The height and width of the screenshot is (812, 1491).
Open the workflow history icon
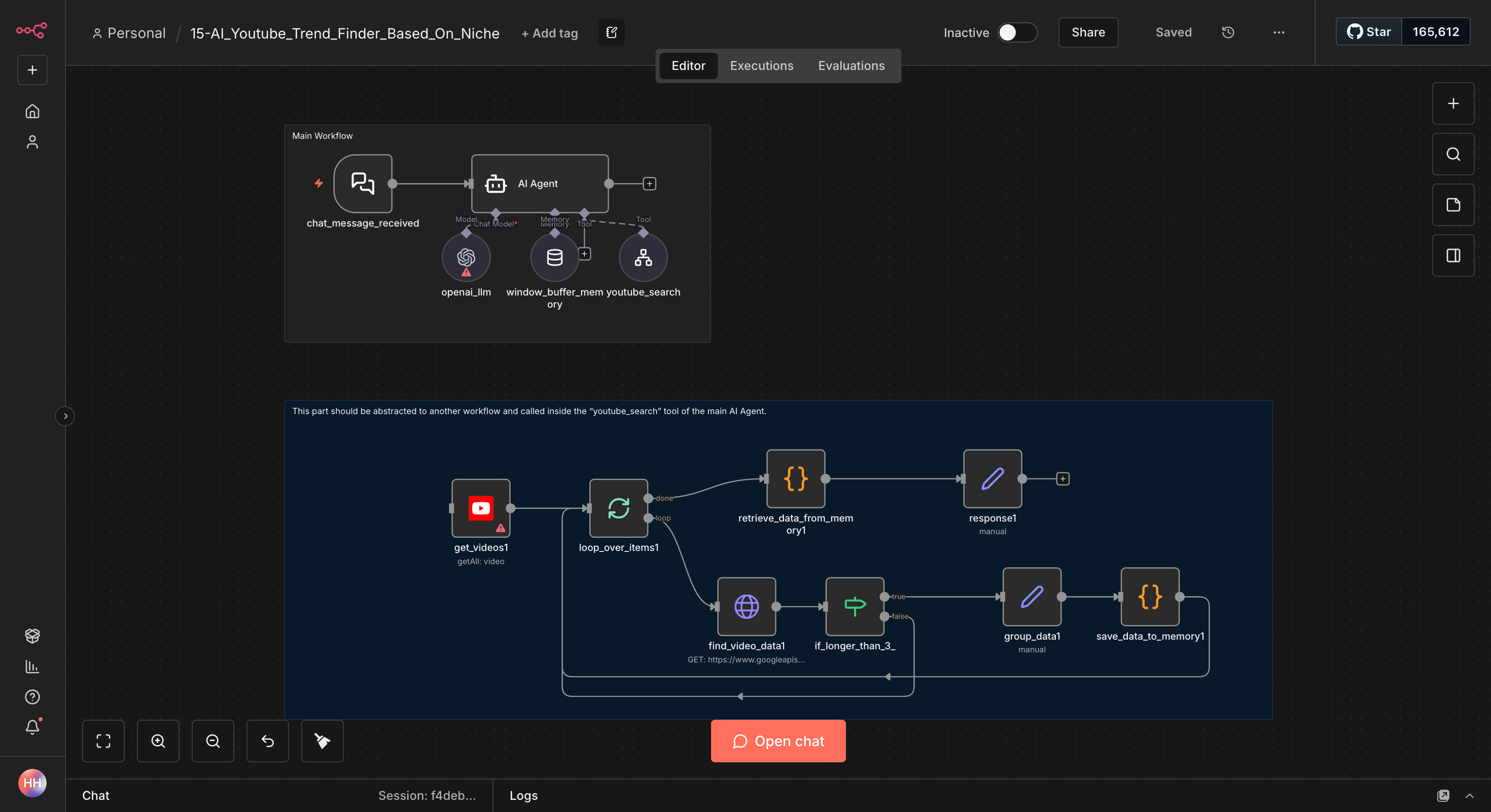pyautogui.click(x=1228, y=32)
